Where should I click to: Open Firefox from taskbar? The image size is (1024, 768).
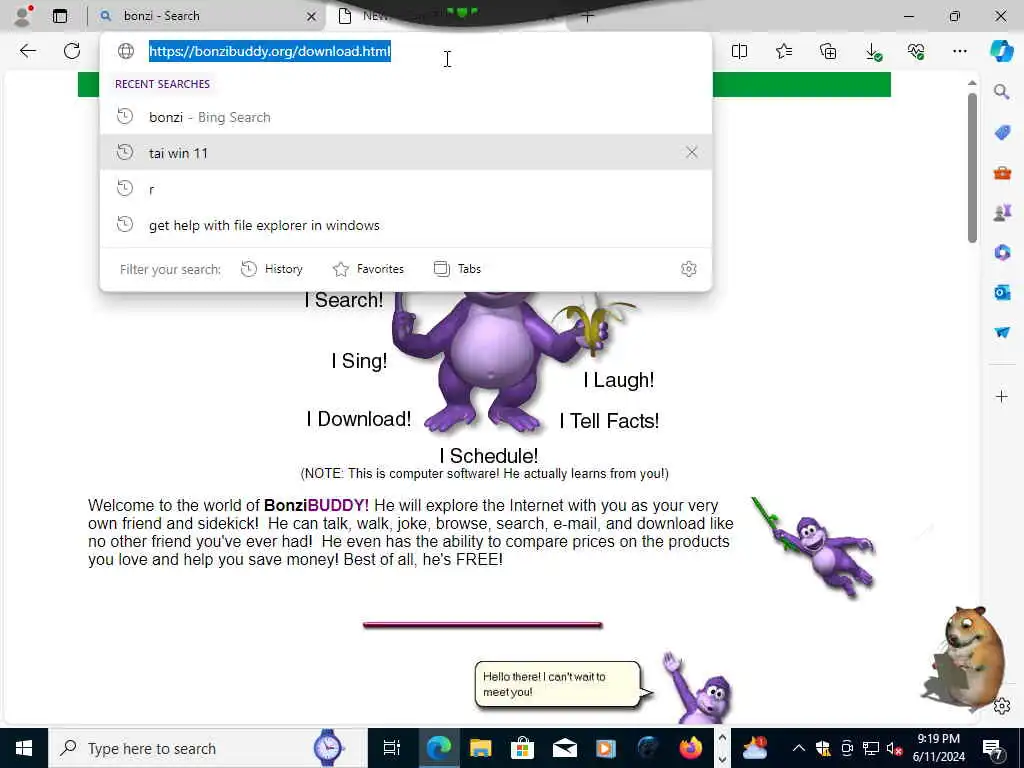point(690,748)
